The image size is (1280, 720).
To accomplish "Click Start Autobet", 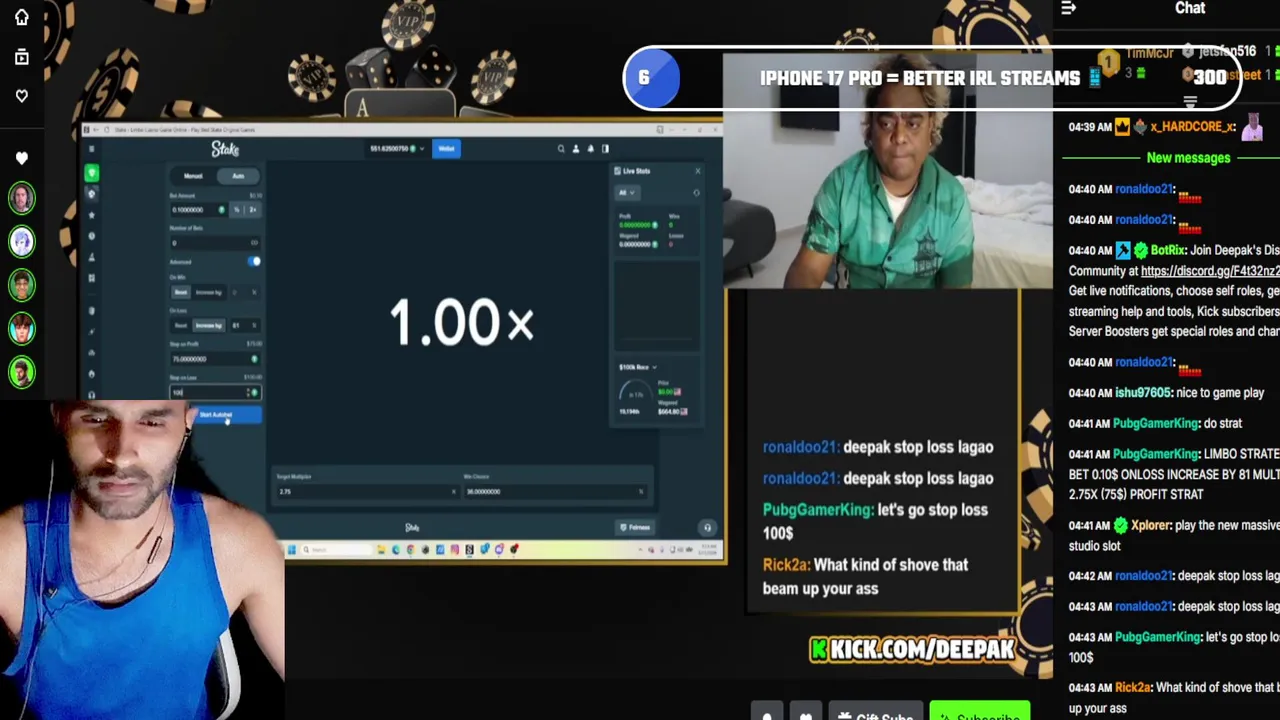I will point(215,415).
